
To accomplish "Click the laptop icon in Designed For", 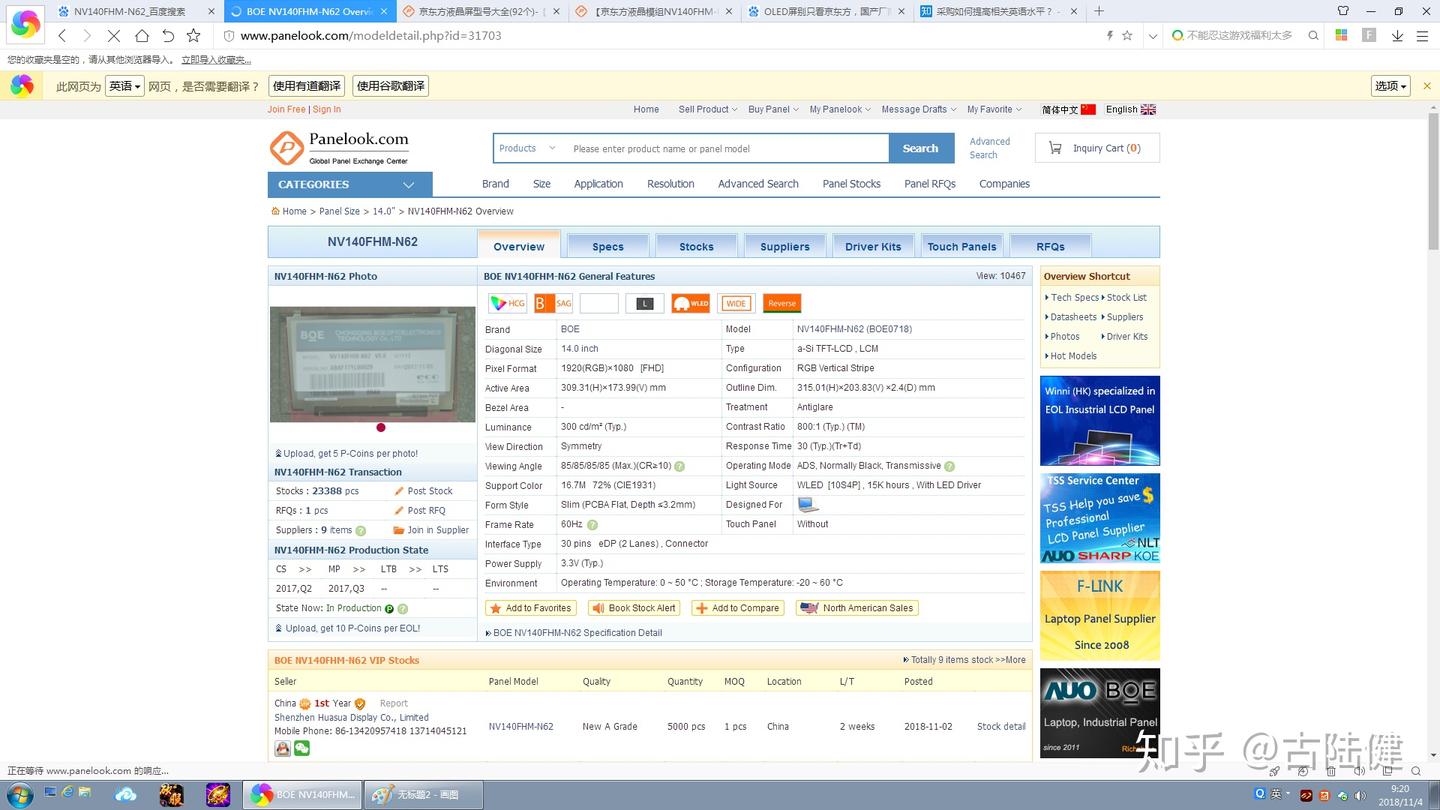I will tap(808, 505).
